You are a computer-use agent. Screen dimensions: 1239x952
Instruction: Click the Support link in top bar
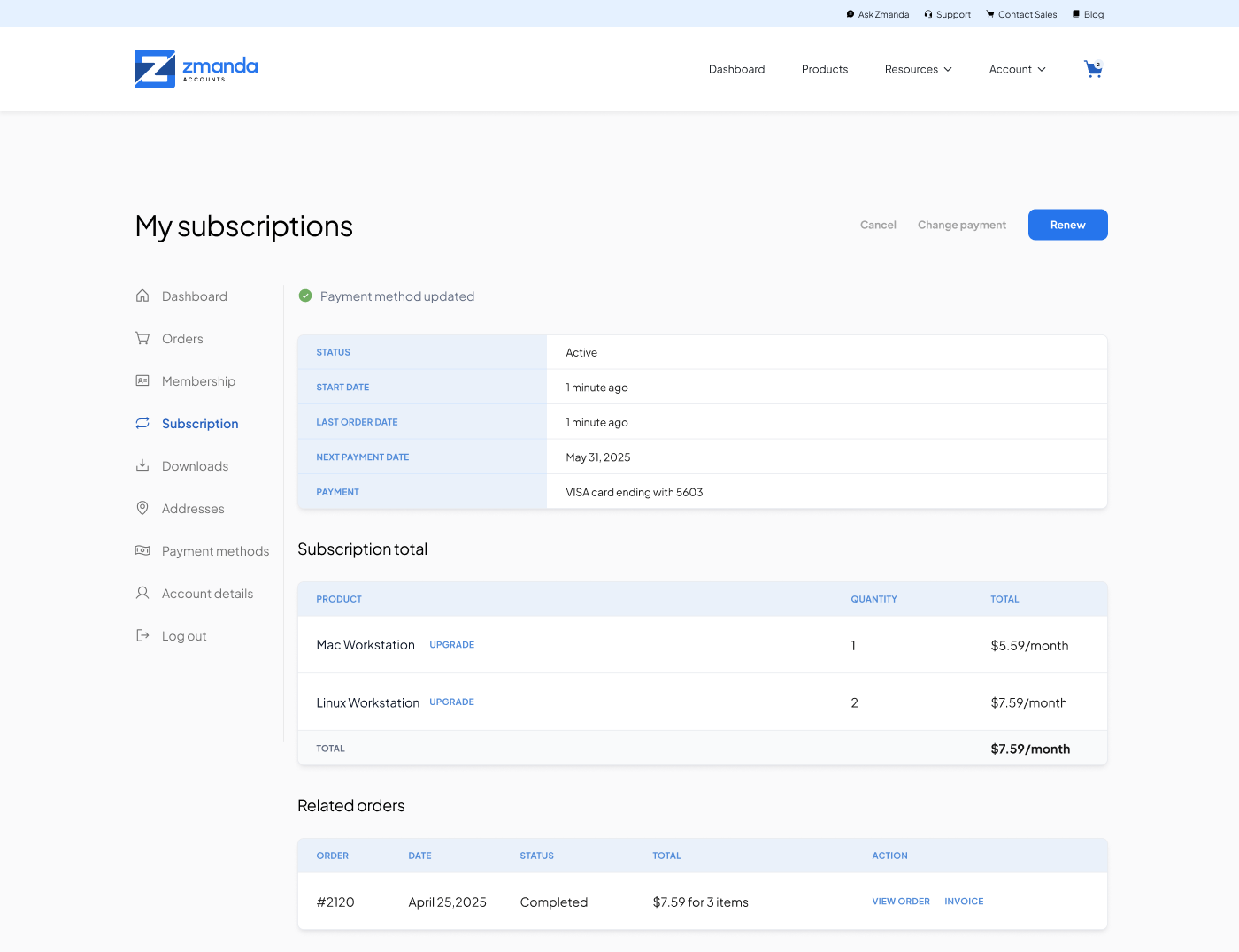tap(953, 14)
